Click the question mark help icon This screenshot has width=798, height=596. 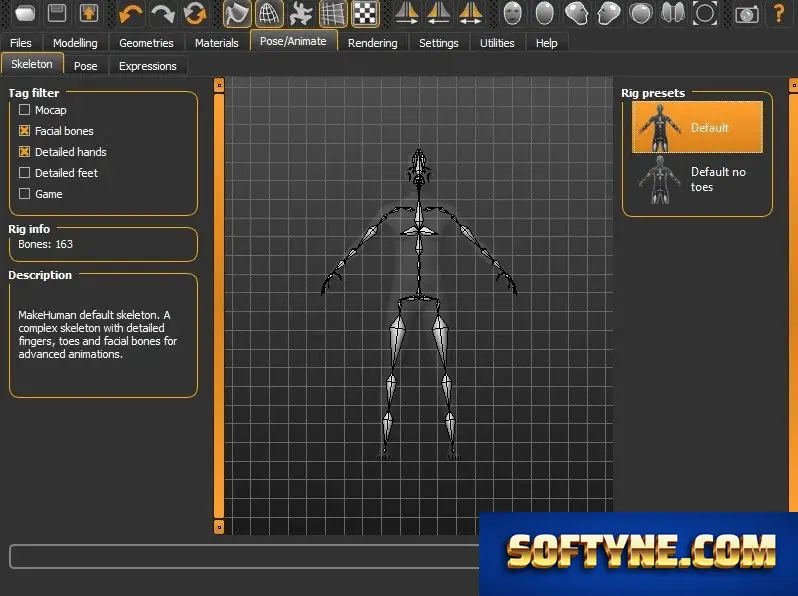click(778, 13)
